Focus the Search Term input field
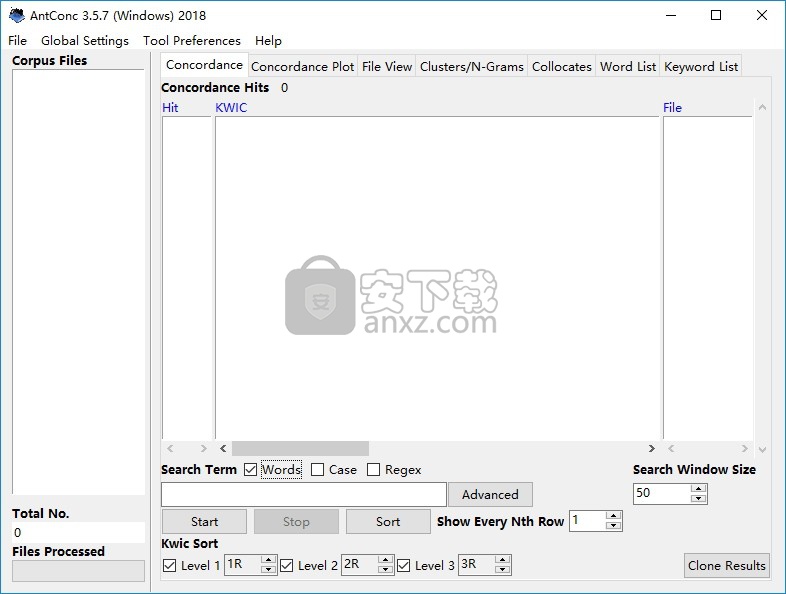The width and height of the screenshot is (786, 594). (304, 495)
